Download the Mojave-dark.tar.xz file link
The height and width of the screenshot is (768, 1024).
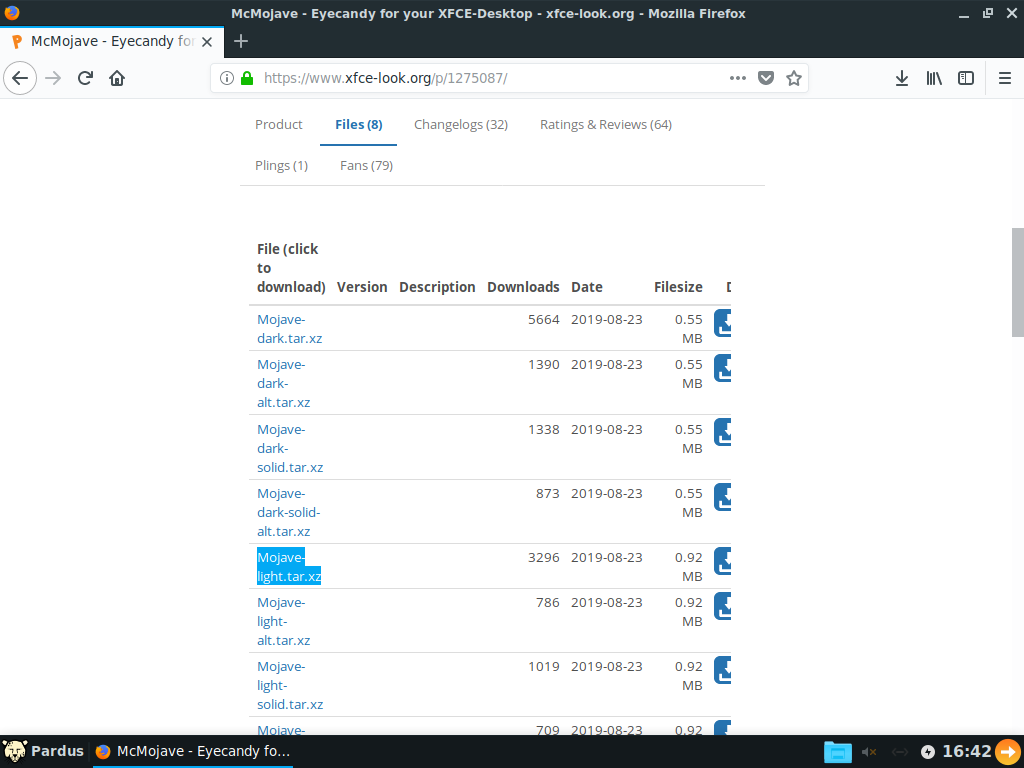289,329
